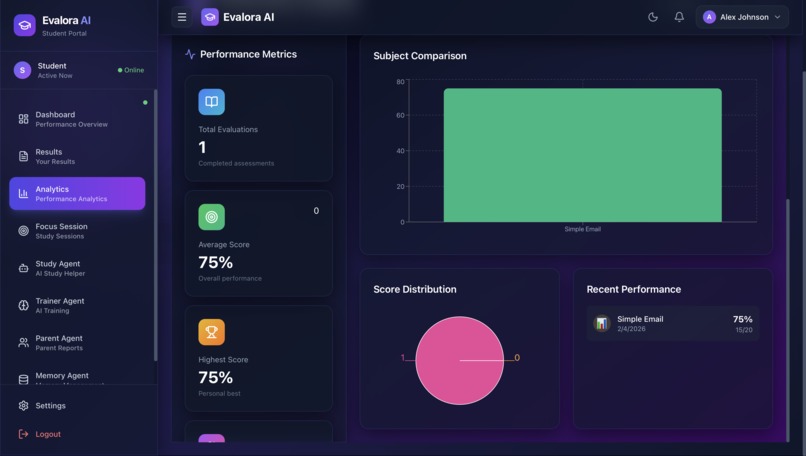Open the Focus Session menu item

click(77, 231)
